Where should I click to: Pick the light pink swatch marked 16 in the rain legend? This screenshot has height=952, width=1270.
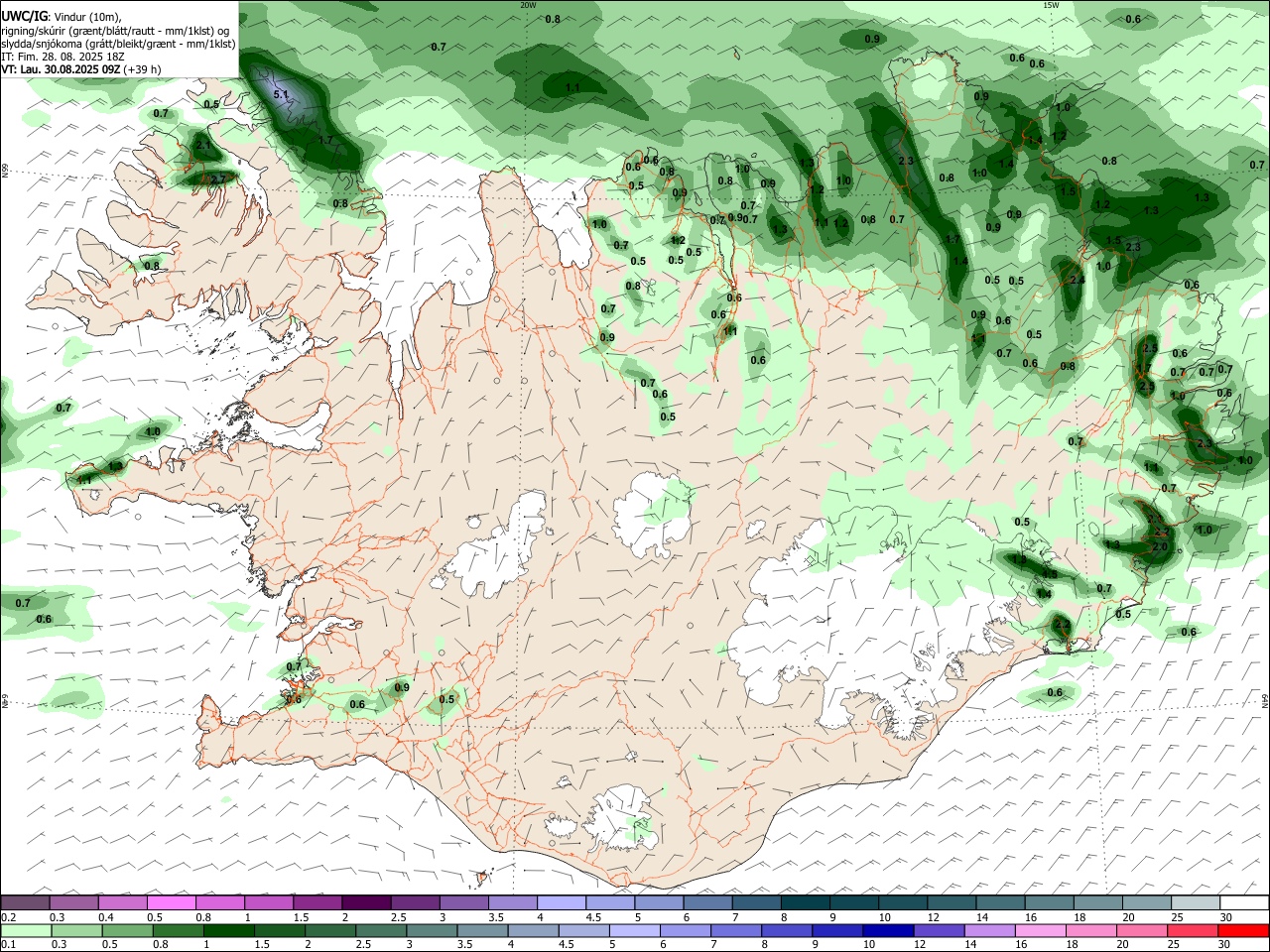tap(1040, 930)
